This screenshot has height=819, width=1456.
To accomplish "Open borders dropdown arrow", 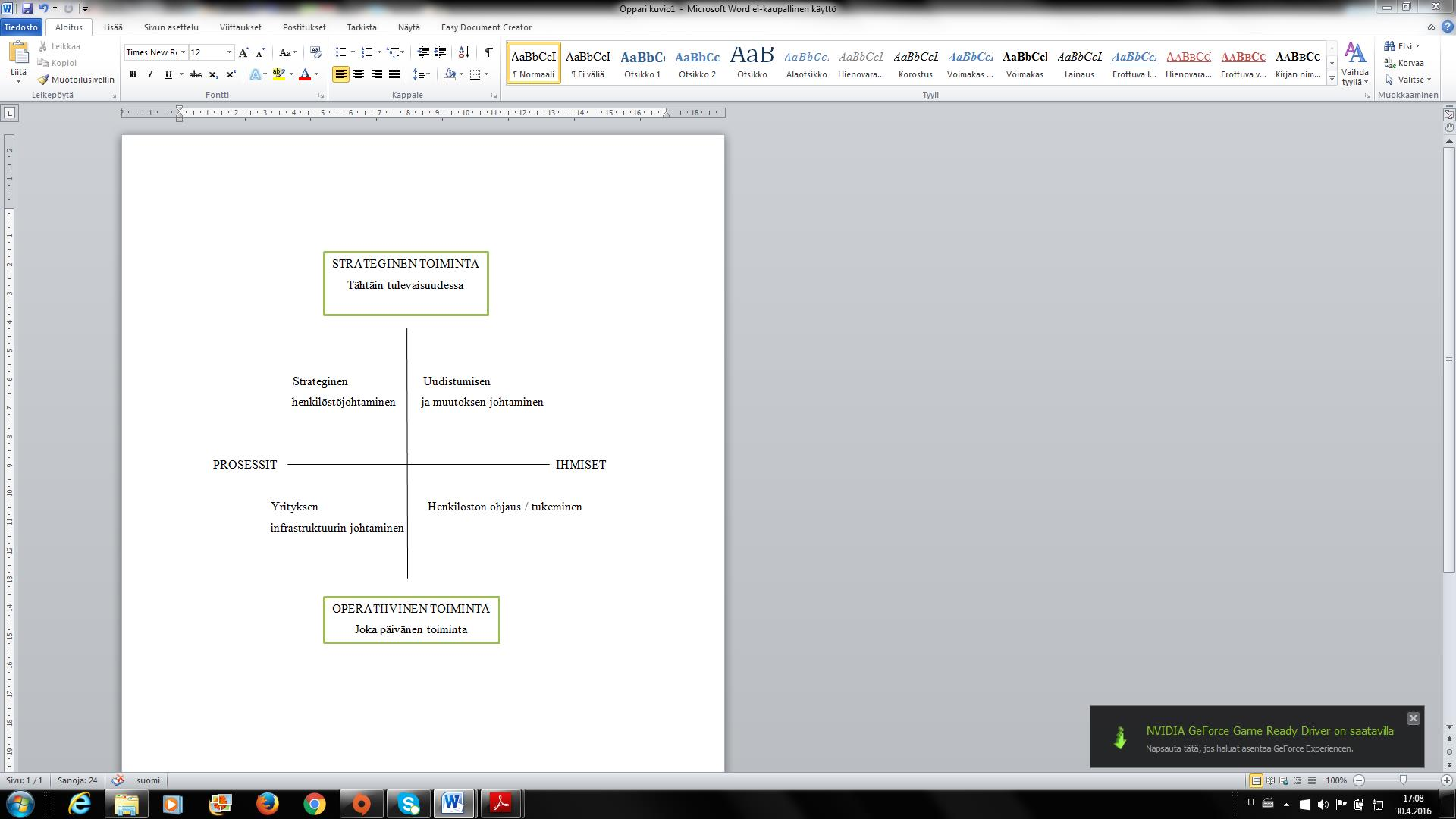I will [x=486, y=74].
